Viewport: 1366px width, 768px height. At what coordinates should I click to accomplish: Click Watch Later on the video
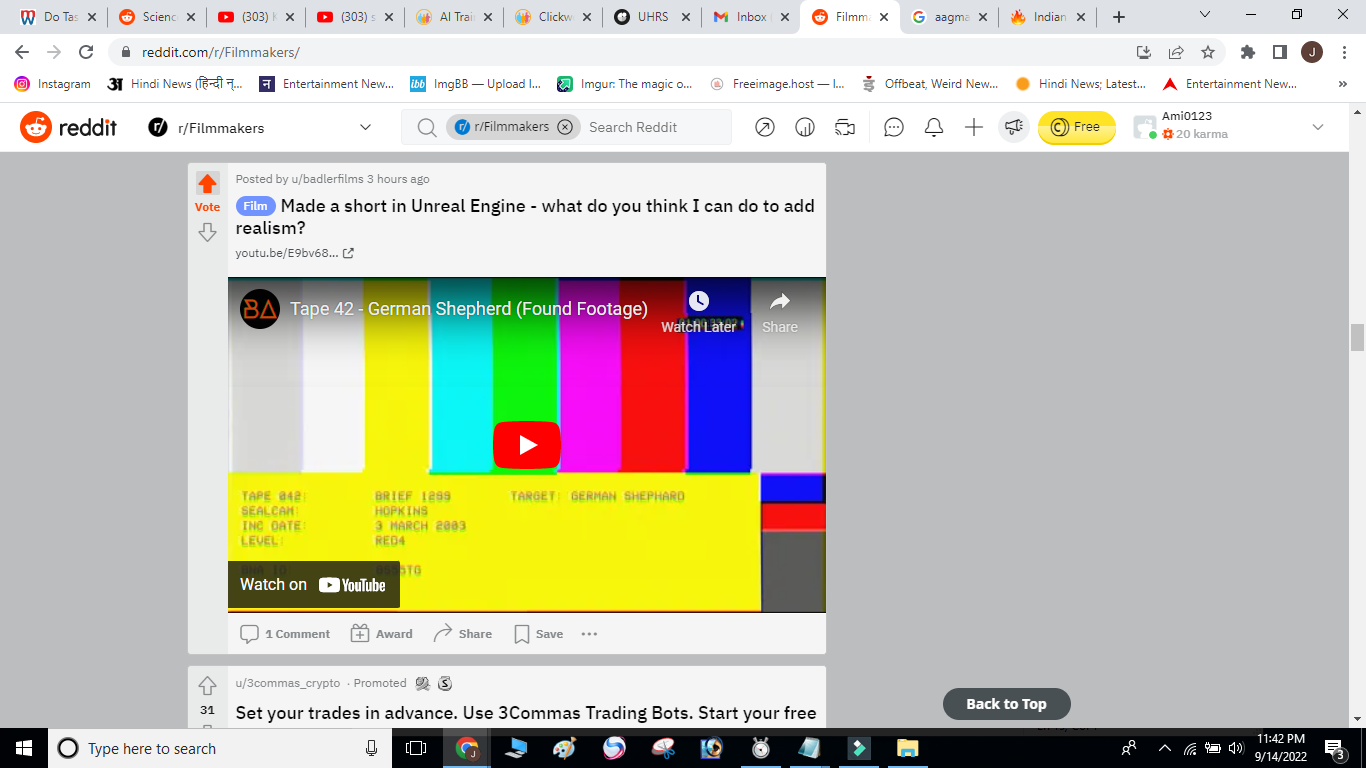(698, 312)
